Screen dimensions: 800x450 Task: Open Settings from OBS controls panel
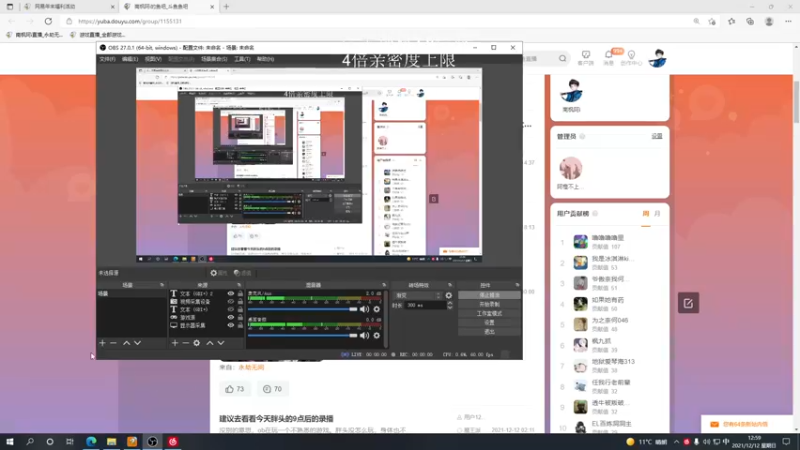pos(489,322)
